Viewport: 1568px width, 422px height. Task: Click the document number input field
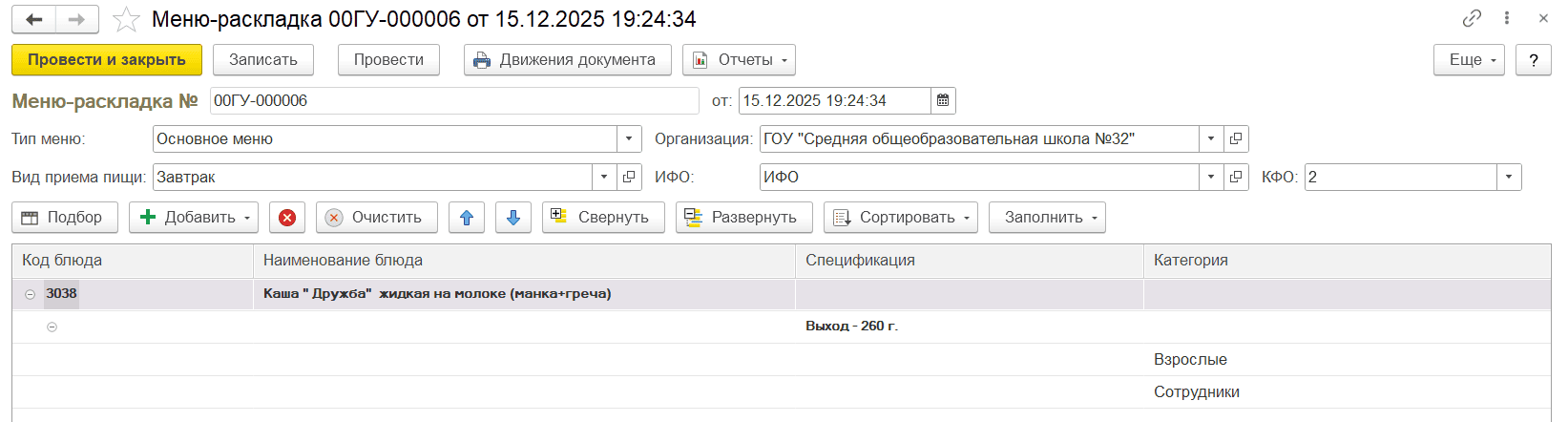click(453, 100)
